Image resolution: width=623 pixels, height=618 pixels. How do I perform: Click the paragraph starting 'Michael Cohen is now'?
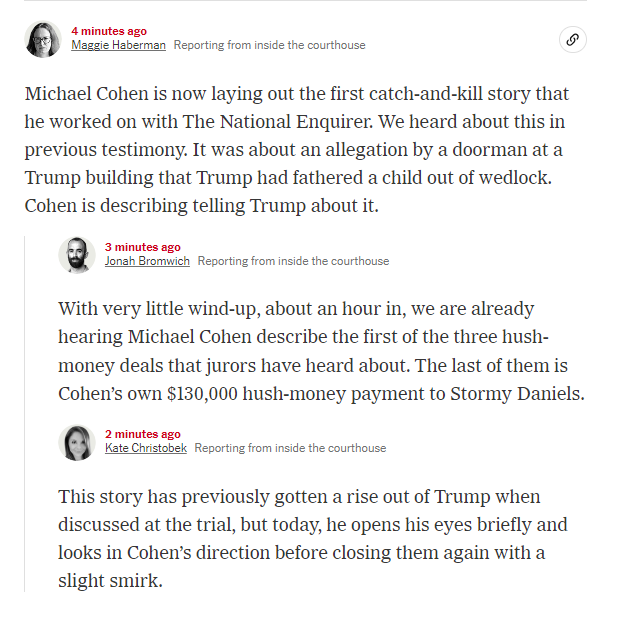tap(297, 150)
